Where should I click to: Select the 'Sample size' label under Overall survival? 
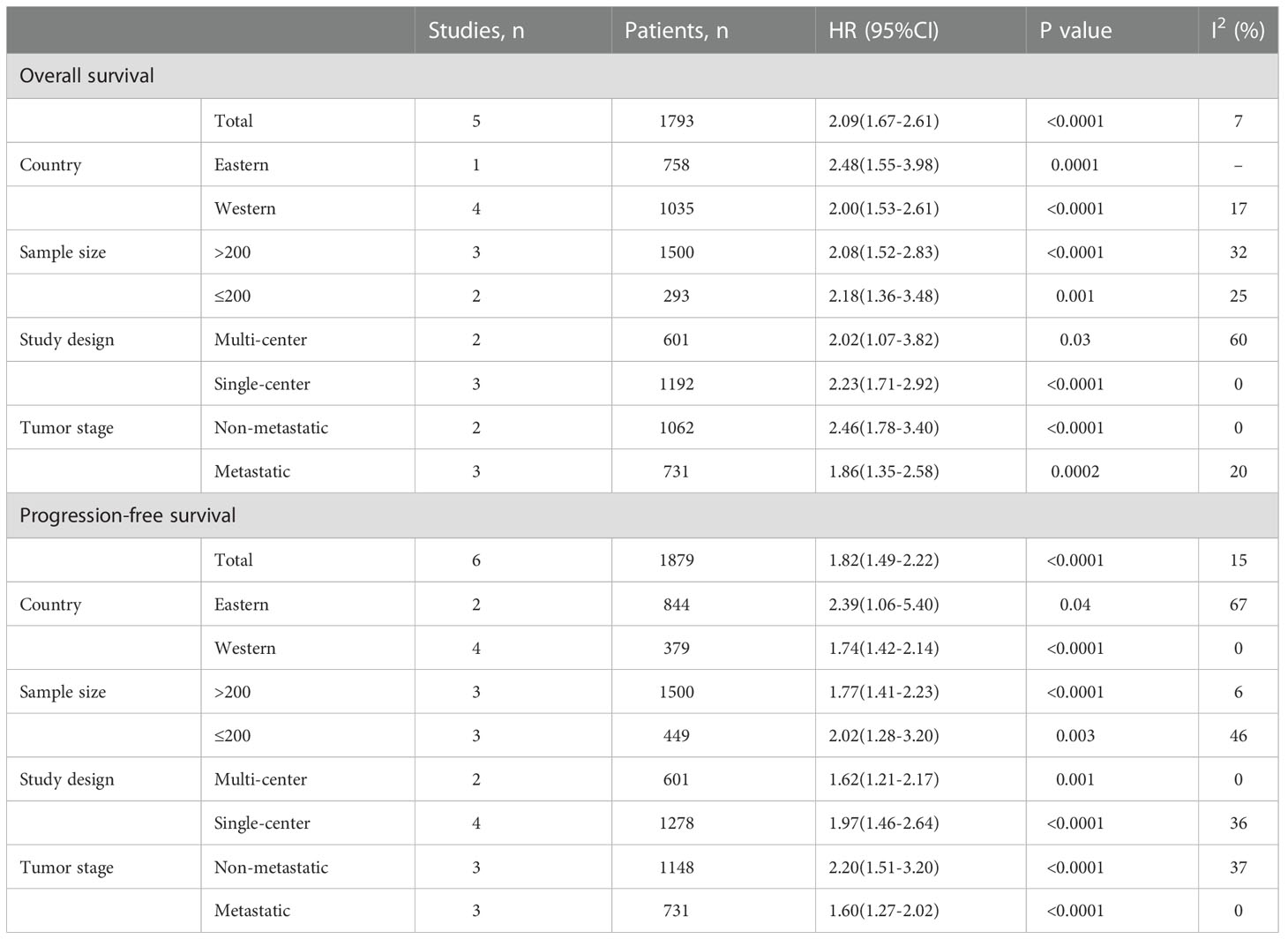click(63, 252)
